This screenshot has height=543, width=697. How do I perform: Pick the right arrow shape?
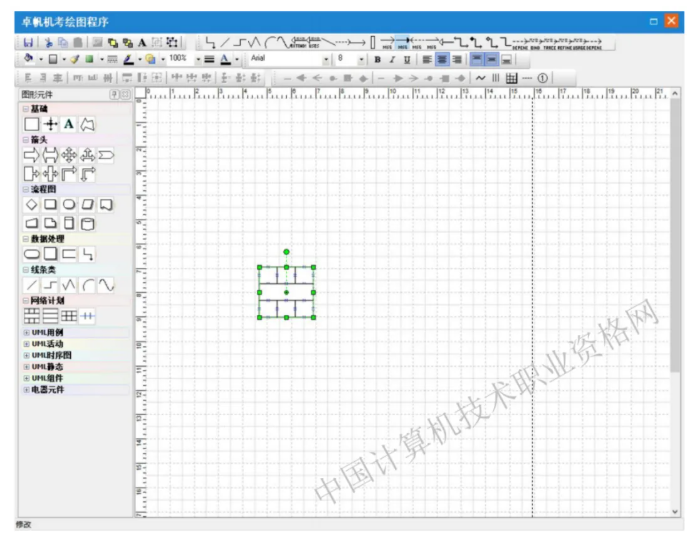(31, 155)
